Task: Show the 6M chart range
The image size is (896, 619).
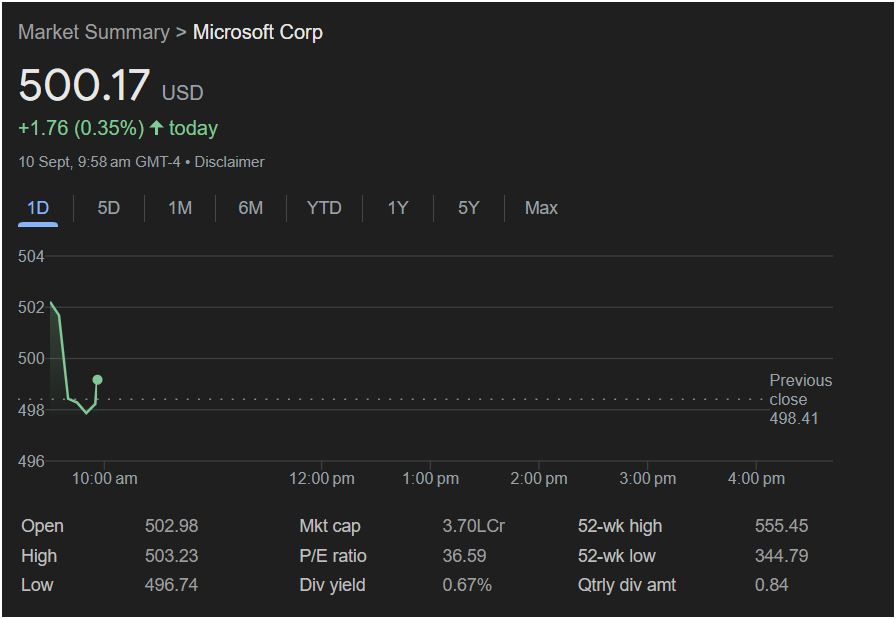Action: click(x=251, y=208)
